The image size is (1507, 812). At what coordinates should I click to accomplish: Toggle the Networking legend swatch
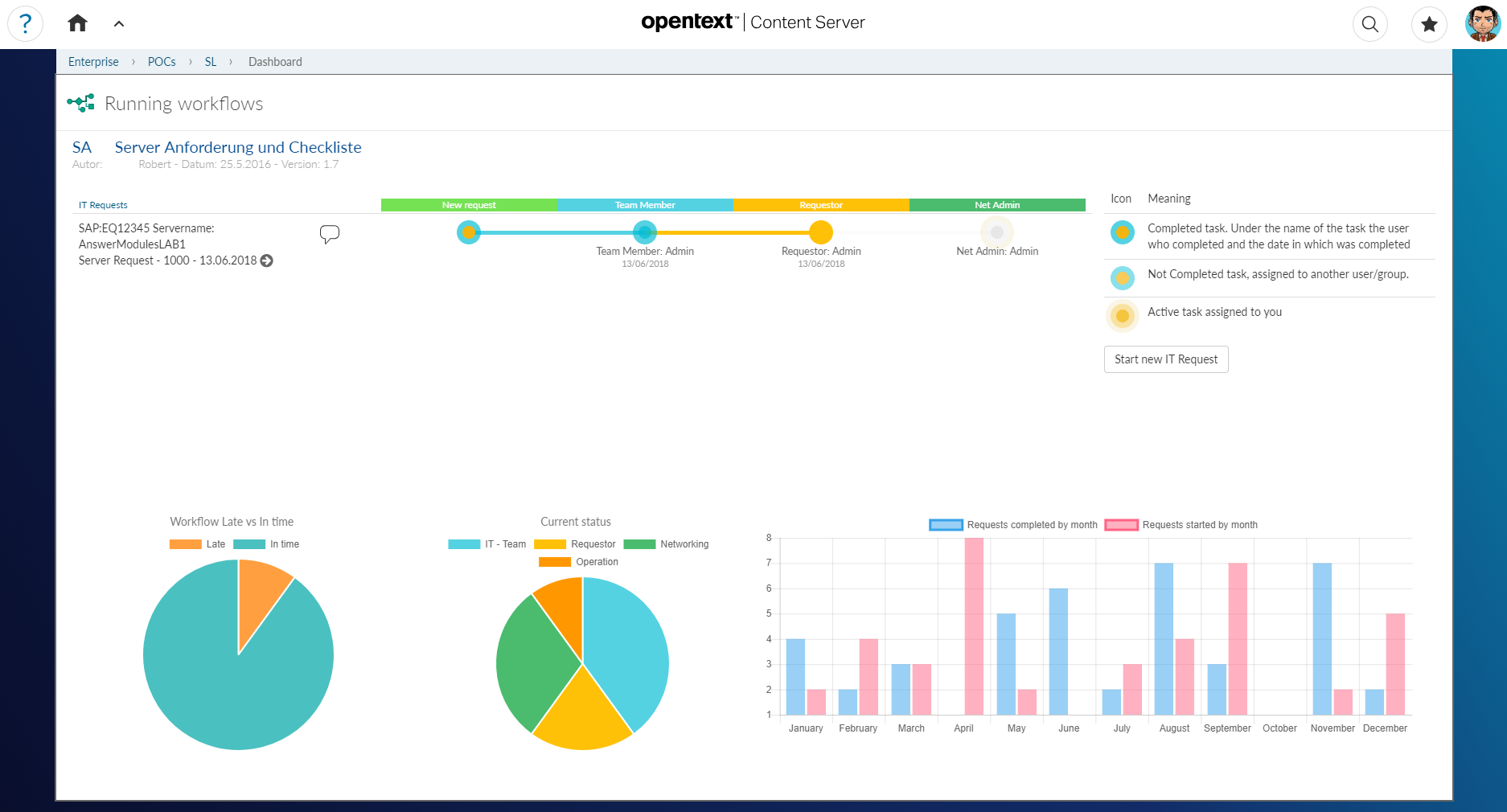point(639,544)
